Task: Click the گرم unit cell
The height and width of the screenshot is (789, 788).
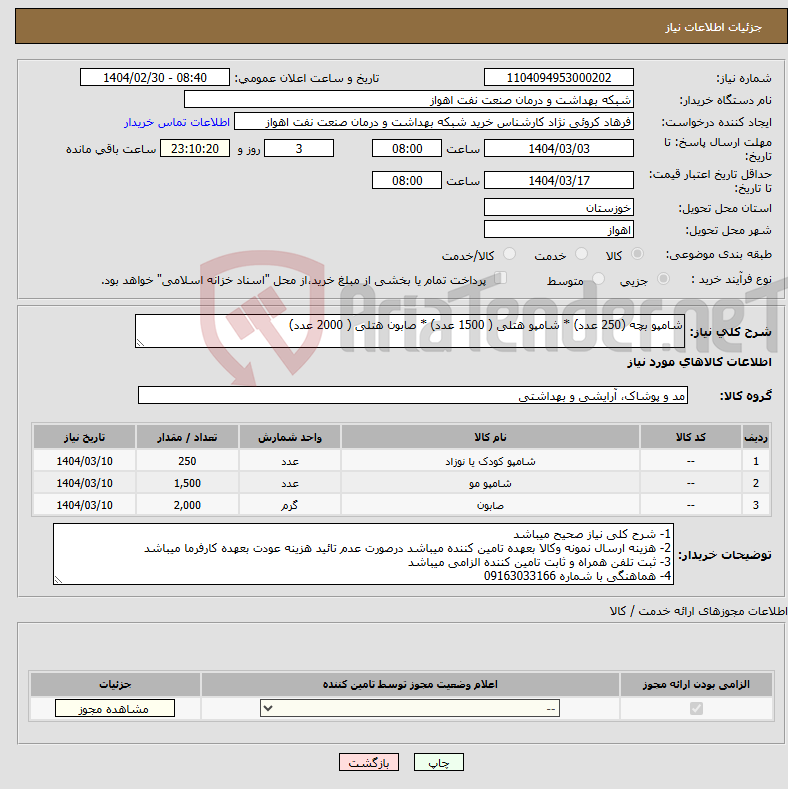Action: [290, 505]
